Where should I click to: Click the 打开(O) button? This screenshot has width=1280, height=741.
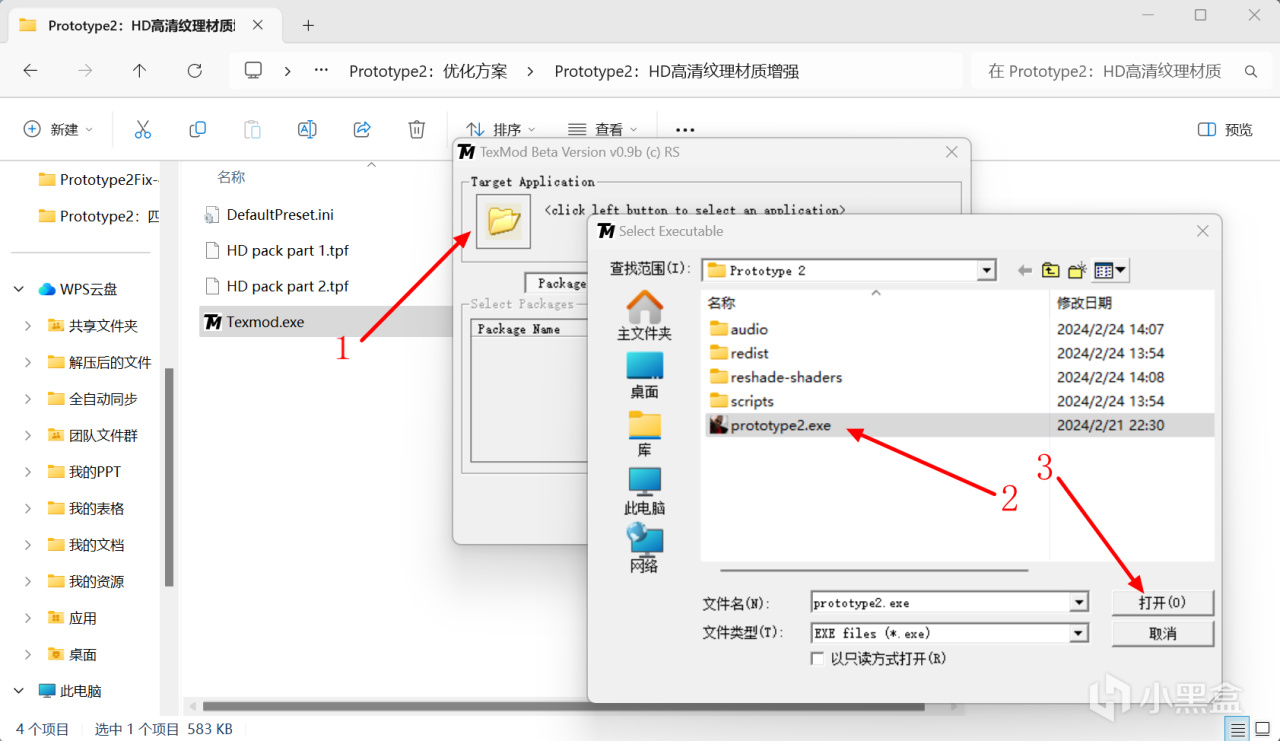[1162, 602]
